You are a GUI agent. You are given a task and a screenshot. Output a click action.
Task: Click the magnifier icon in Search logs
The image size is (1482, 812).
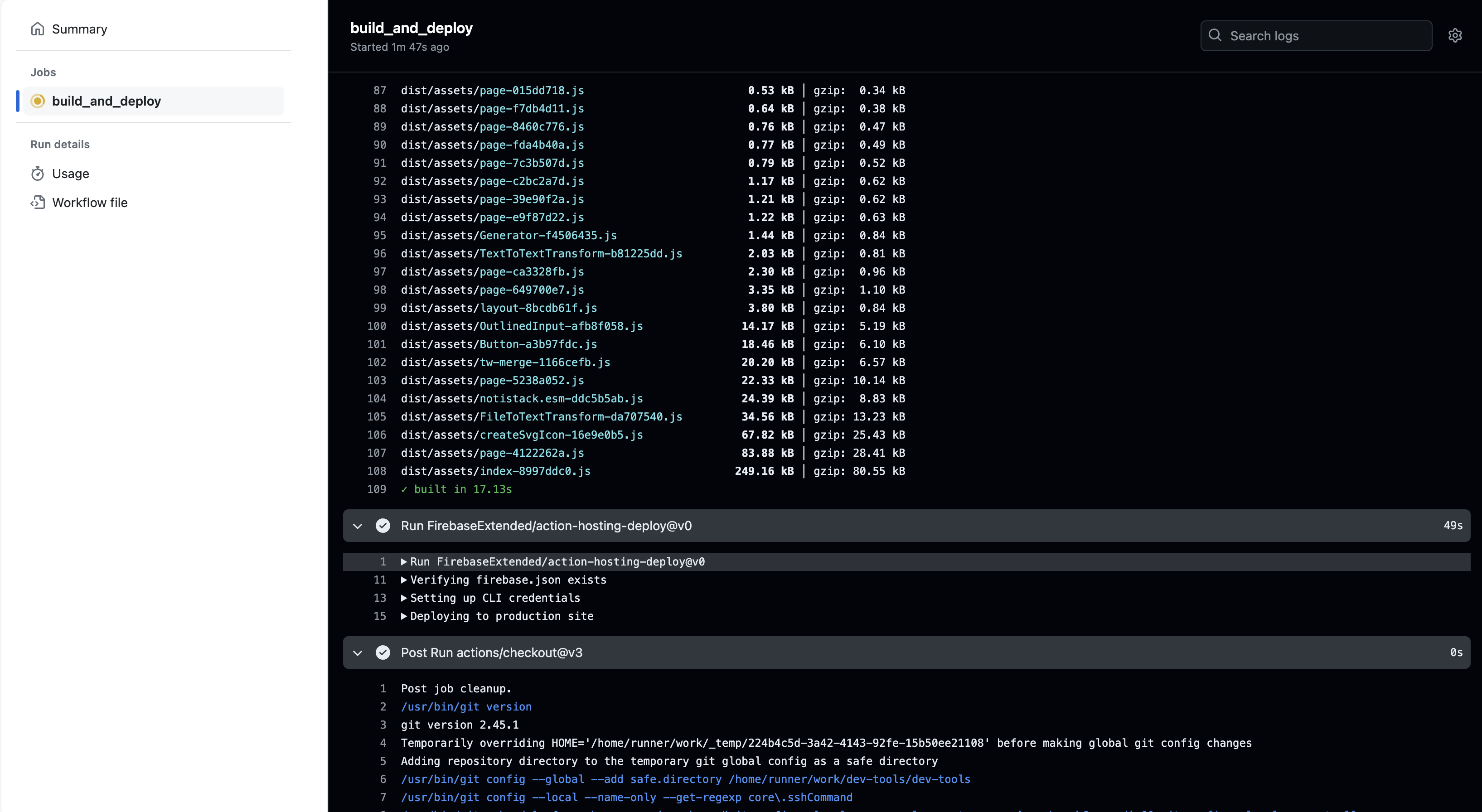coord(1215,36)
